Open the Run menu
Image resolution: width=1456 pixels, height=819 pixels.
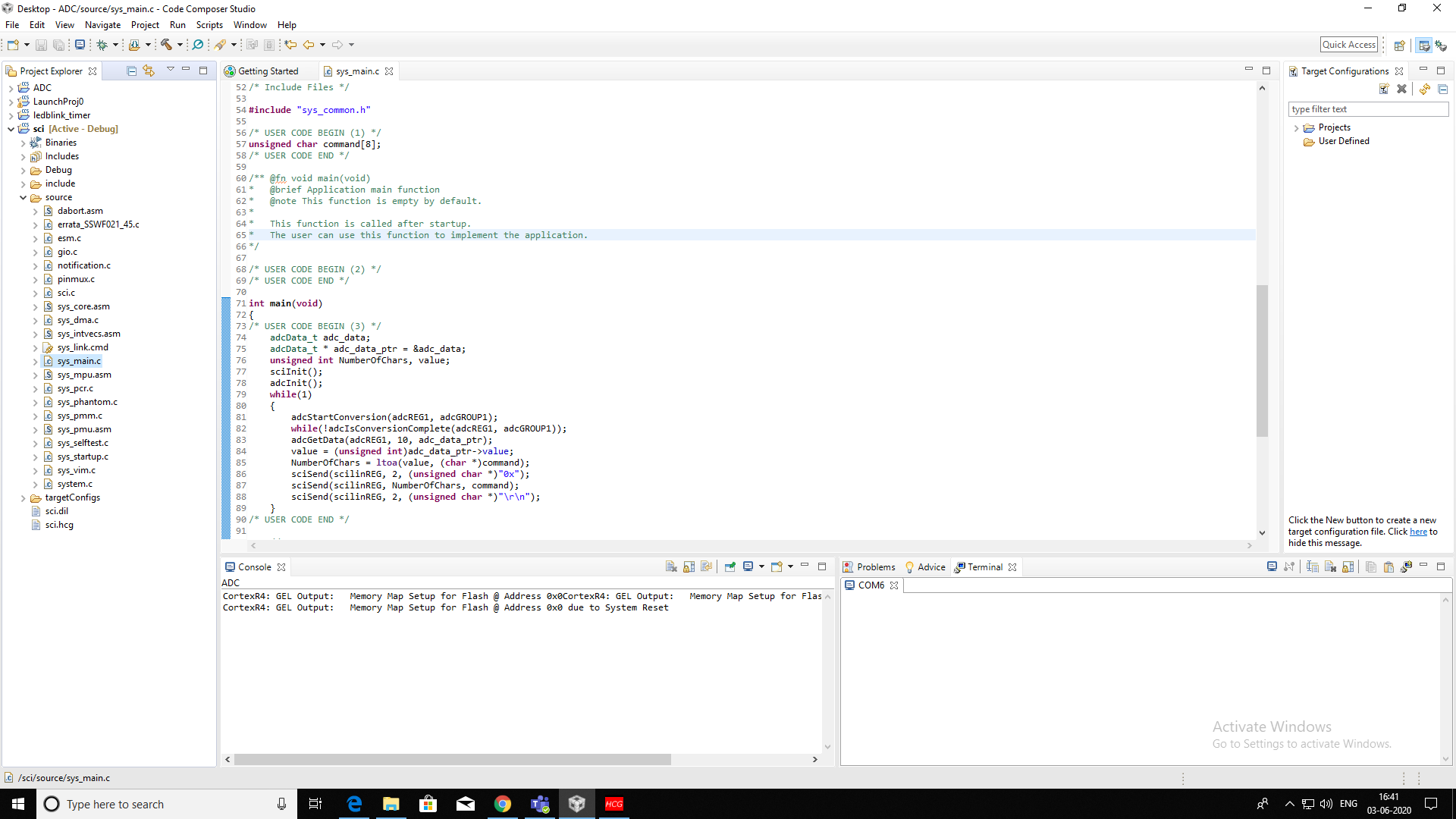177,24
